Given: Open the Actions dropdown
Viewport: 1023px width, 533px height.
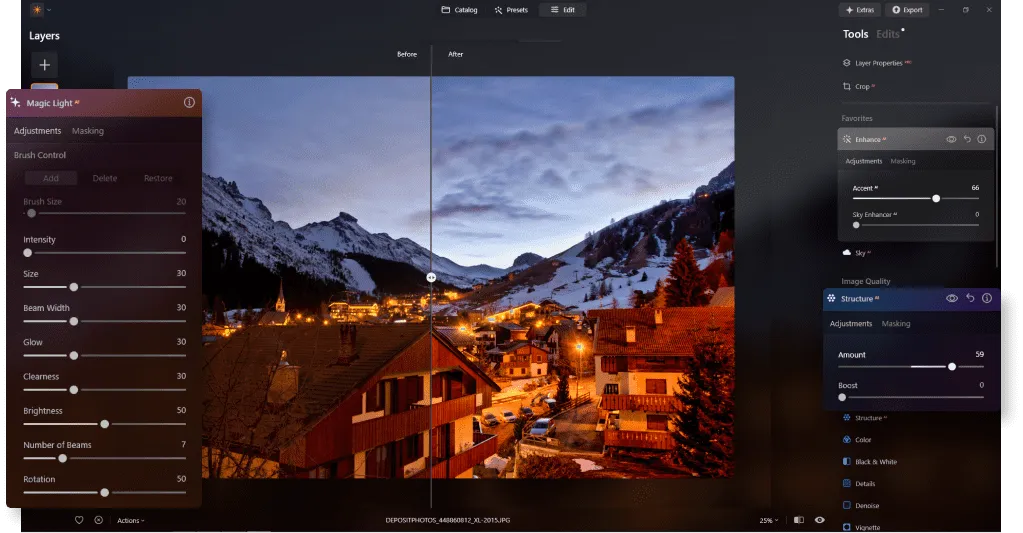Looking at the screenshot, I should [x=130, y=520].
